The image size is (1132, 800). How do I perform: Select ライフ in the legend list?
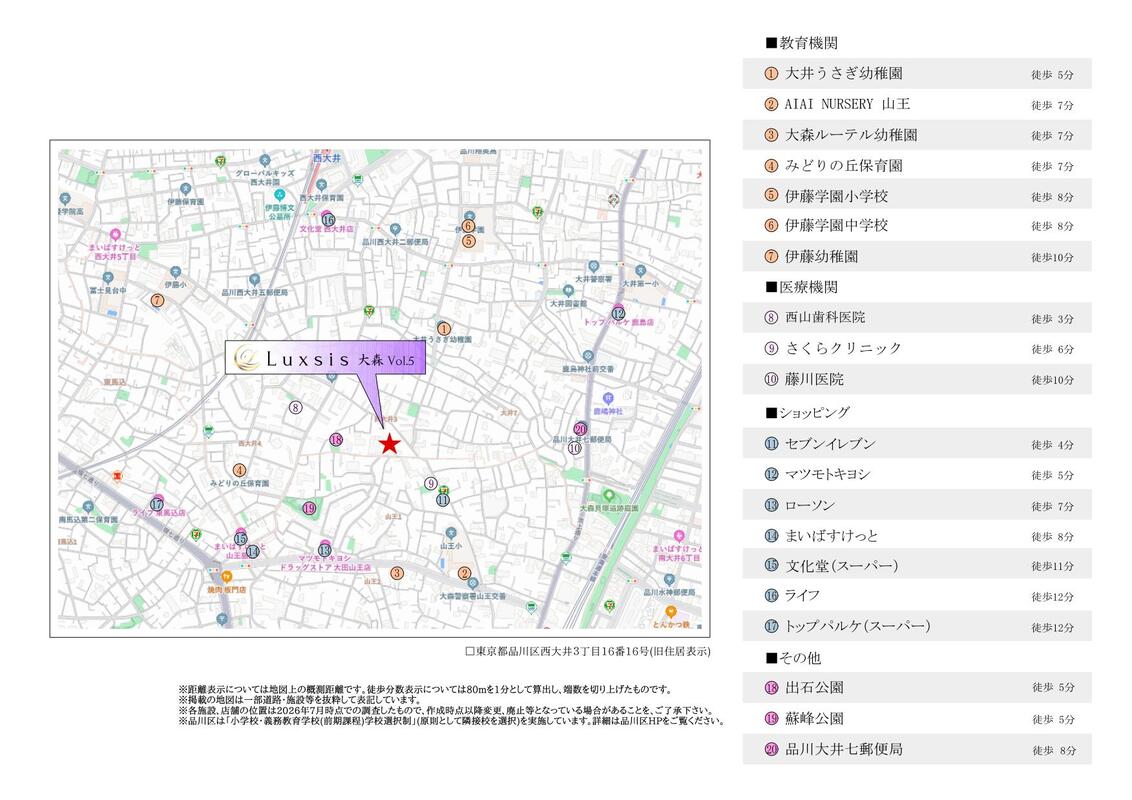click(917, 596)
